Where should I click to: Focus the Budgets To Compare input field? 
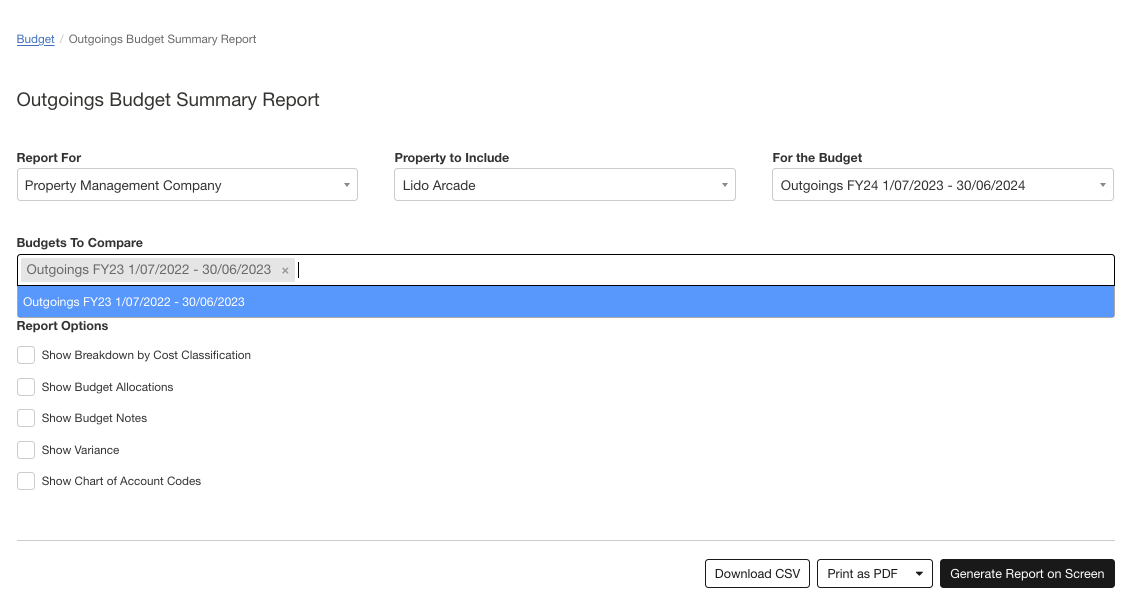(700, 270)
